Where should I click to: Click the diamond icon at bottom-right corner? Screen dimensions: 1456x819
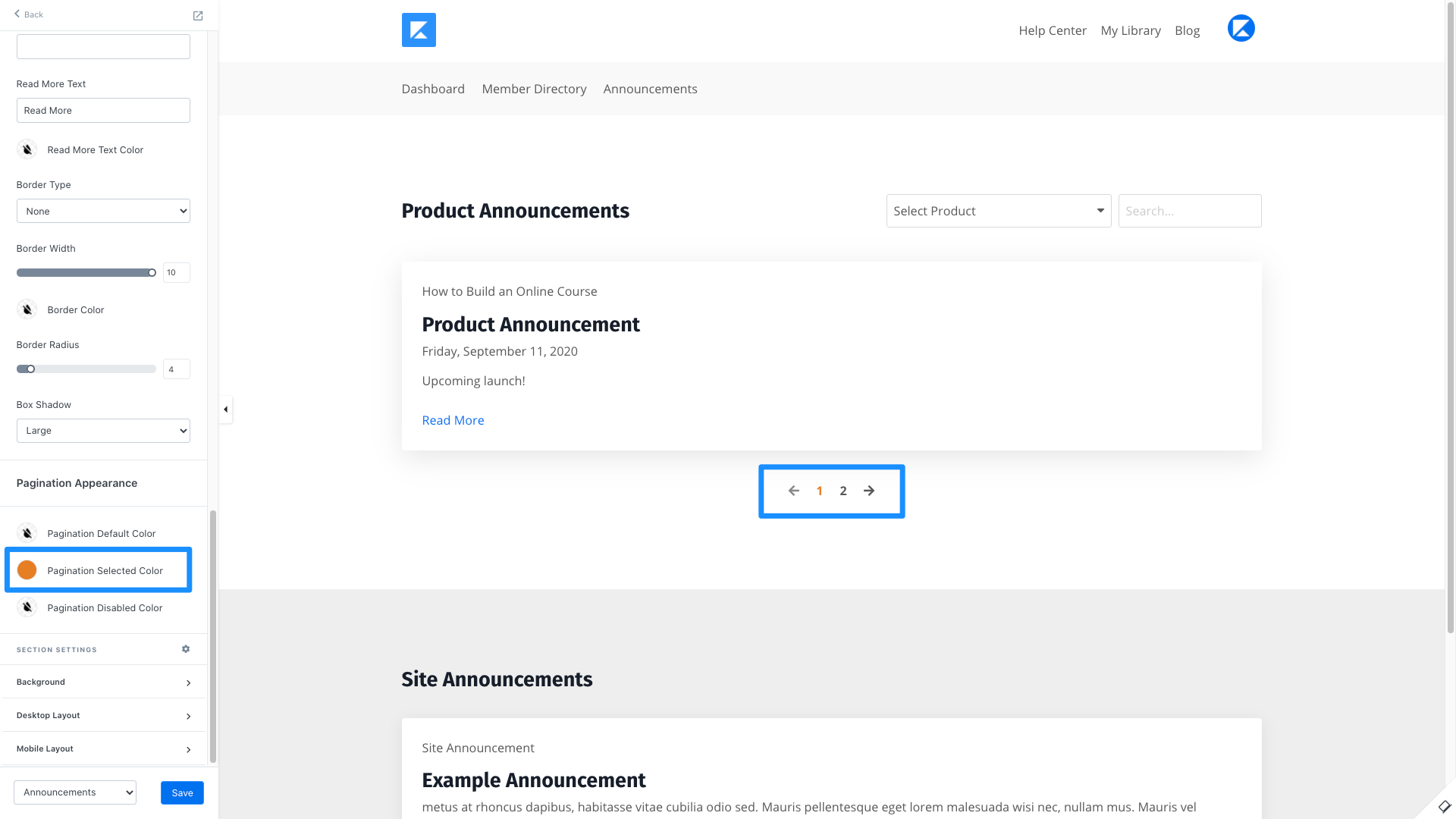[x=1444, y=806]
